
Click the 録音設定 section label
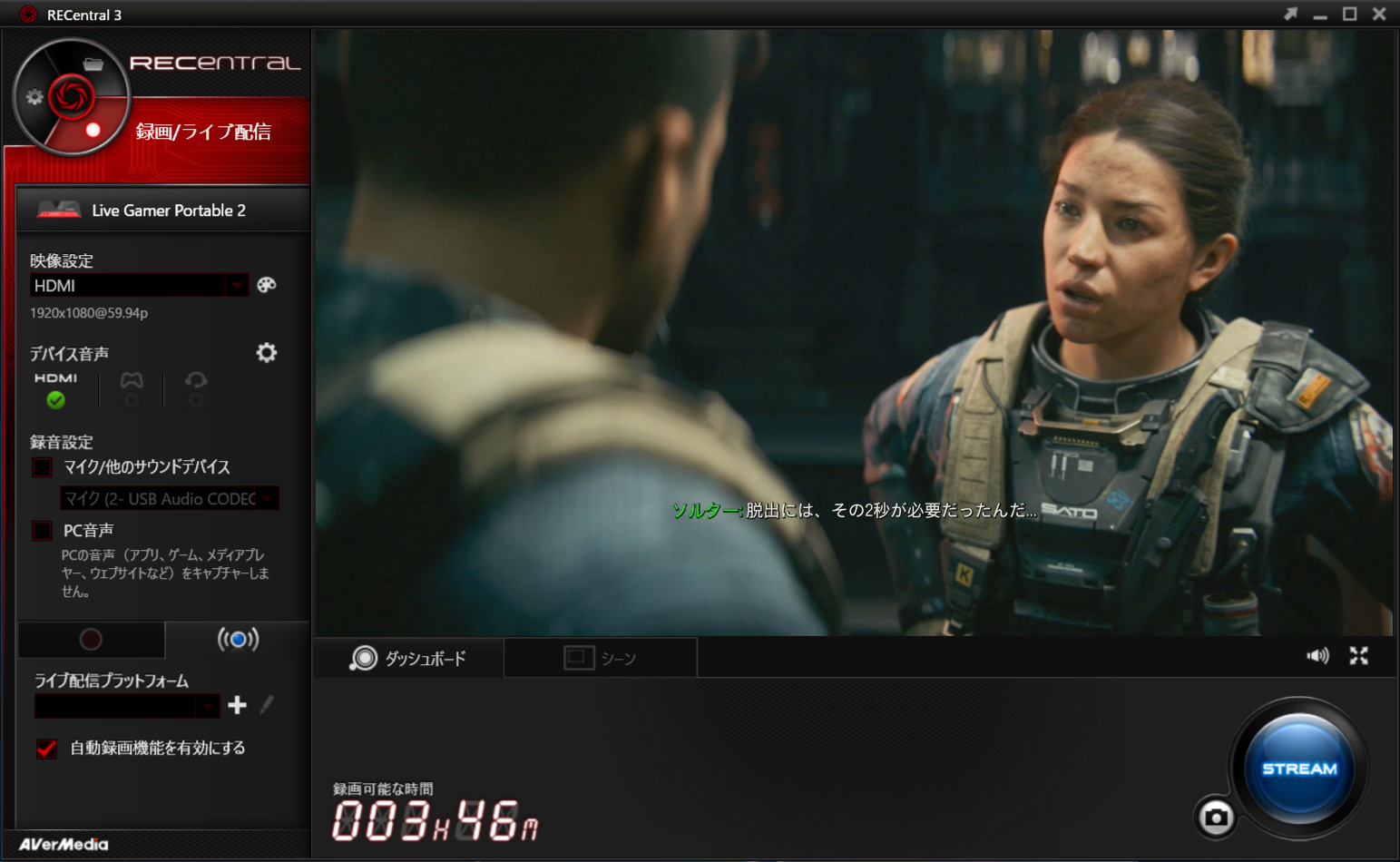click(x=62, y=443)
